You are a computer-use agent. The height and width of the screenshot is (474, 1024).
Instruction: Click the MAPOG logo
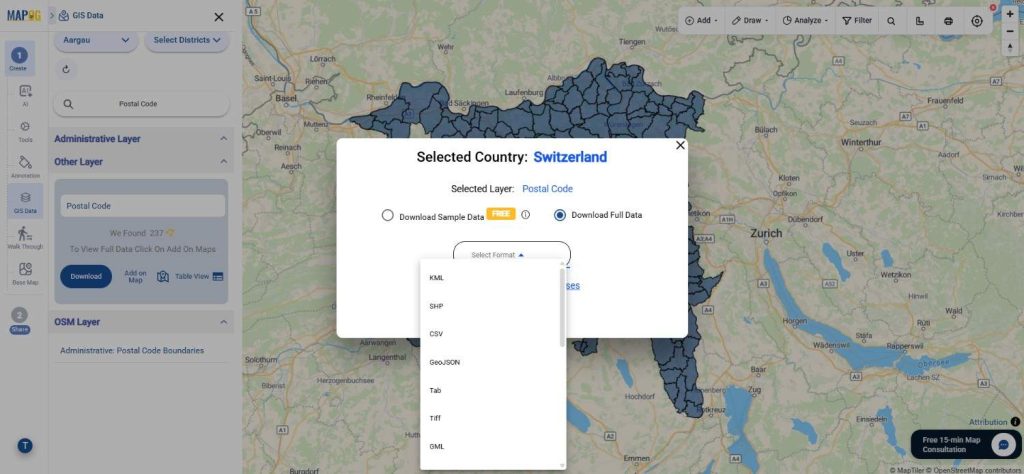24,15
